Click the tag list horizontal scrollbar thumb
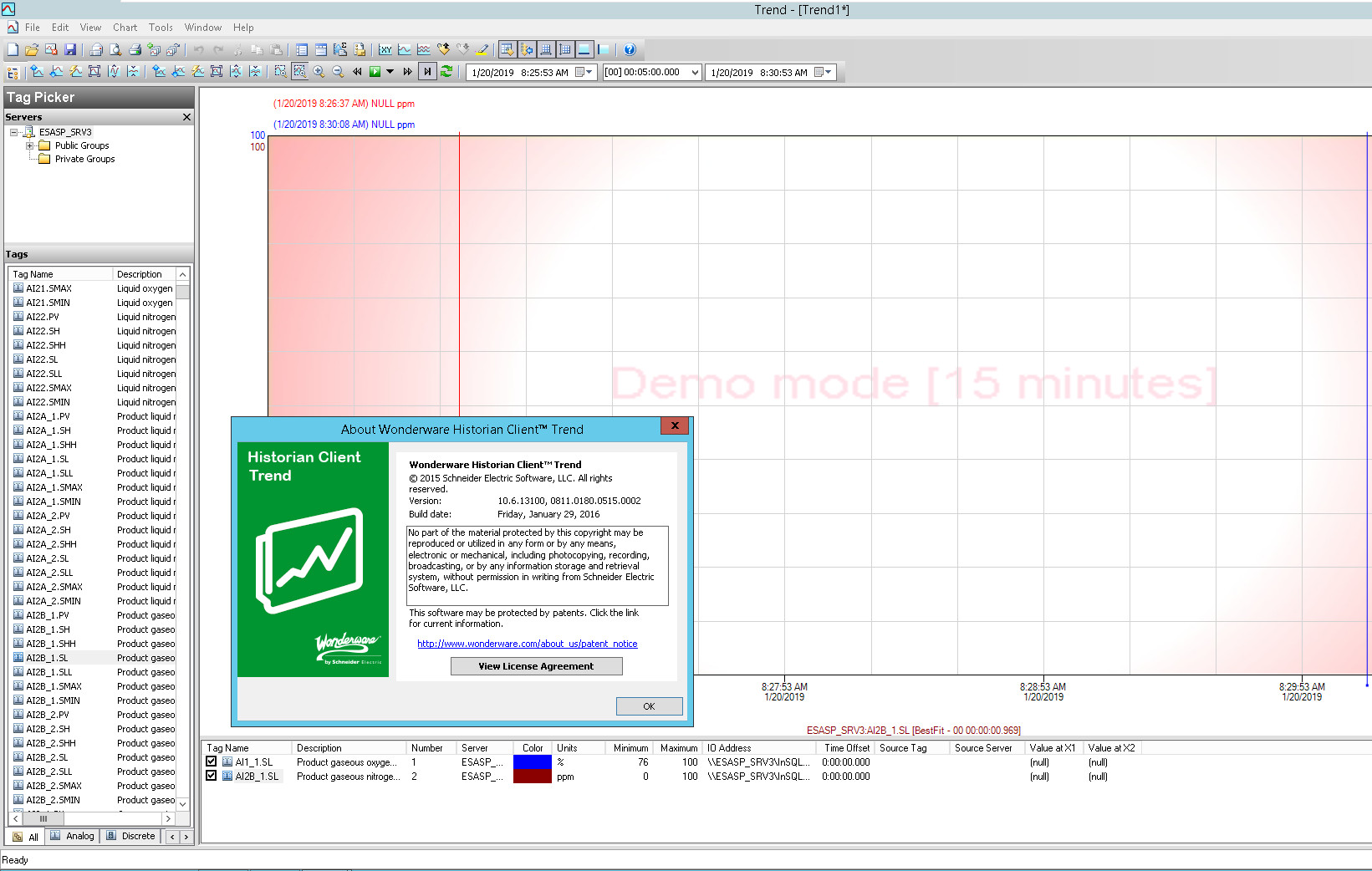Screen dimensions: 1372x871 43,819
